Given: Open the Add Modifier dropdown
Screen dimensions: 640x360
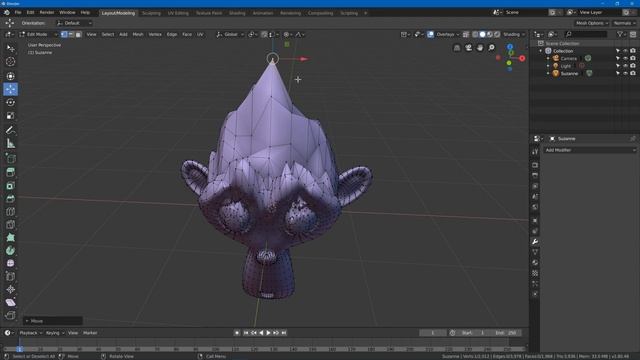Looking at the screenshot, I should [590, 150].
